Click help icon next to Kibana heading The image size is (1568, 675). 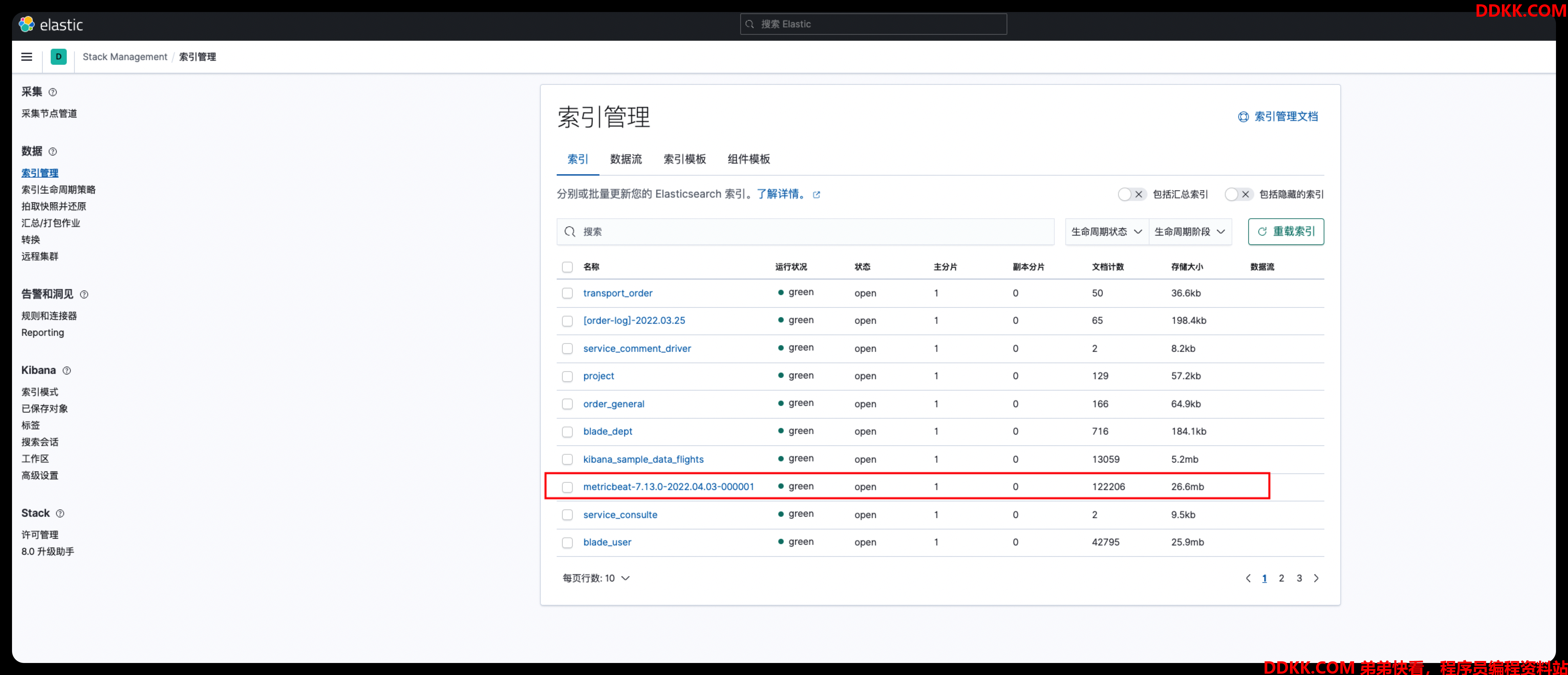pyautogui.click(x=67, y=371)
